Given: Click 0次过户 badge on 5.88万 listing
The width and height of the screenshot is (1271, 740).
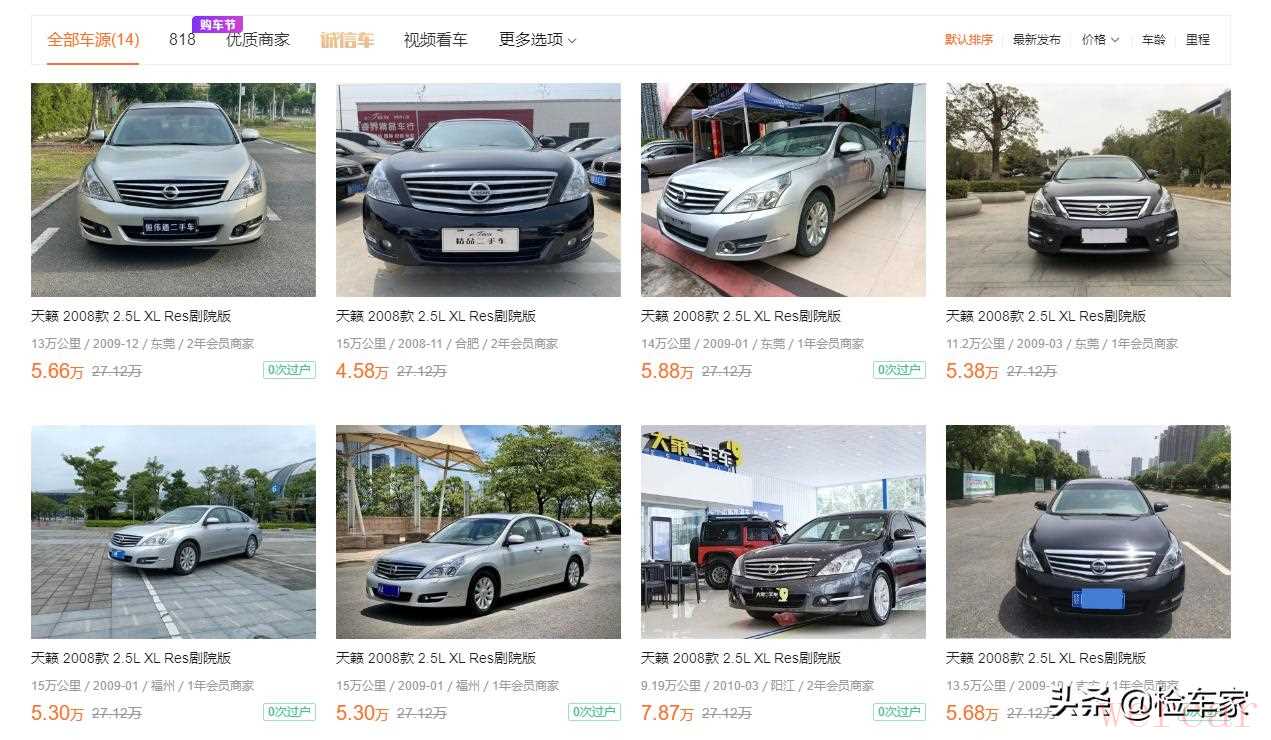Looking at the screenshot, I should (899, 370).
